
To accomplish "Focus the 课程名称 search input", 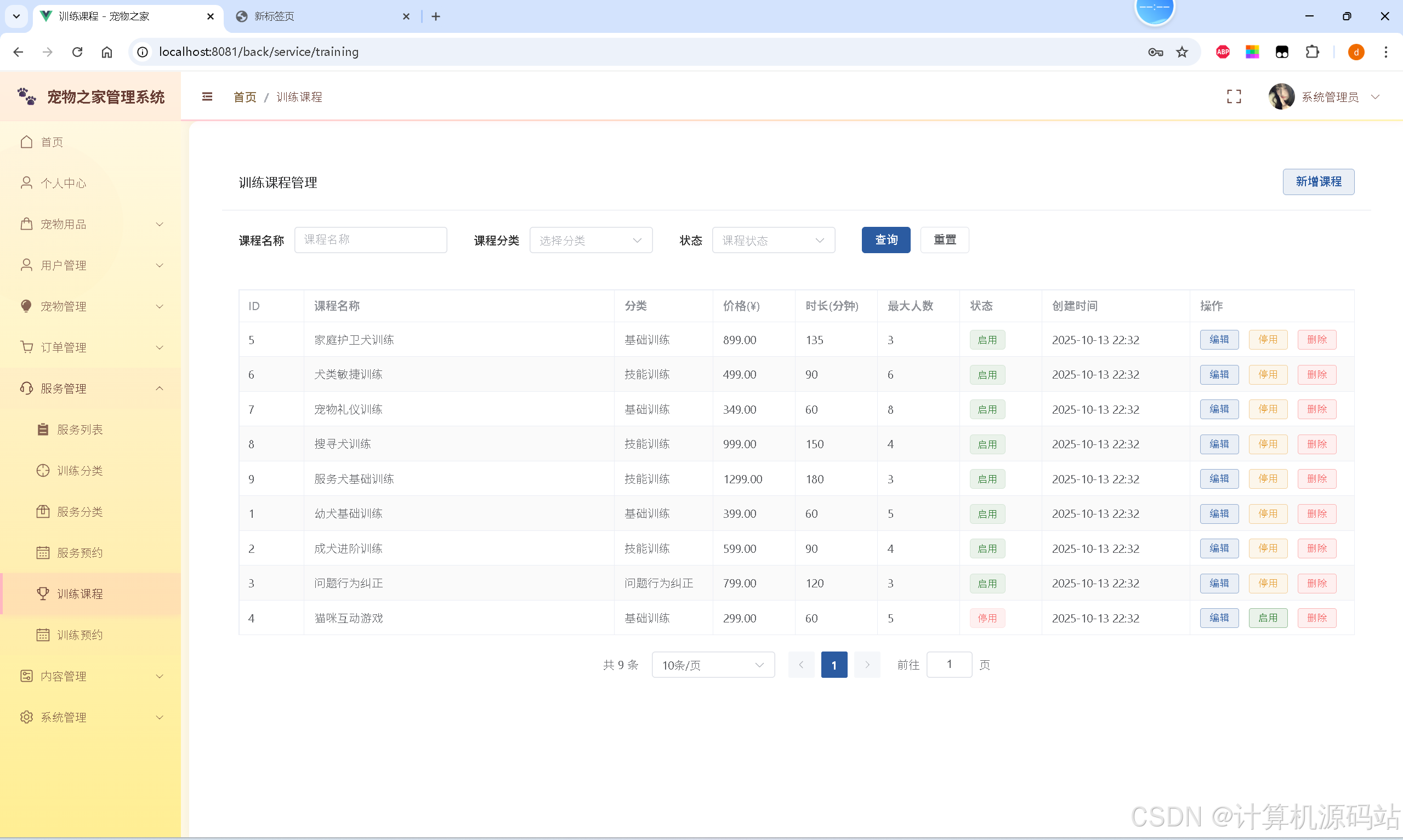I will (x=370, y=240).
